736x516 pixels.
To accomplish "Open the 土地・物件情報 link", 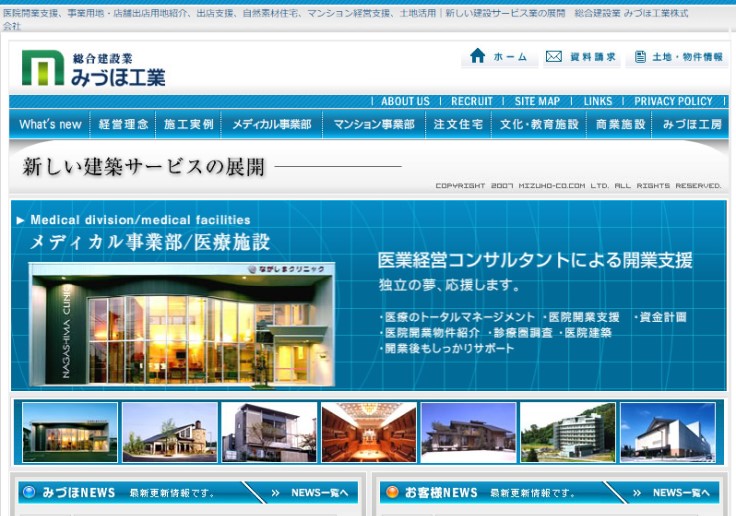I will pos(678,57).
